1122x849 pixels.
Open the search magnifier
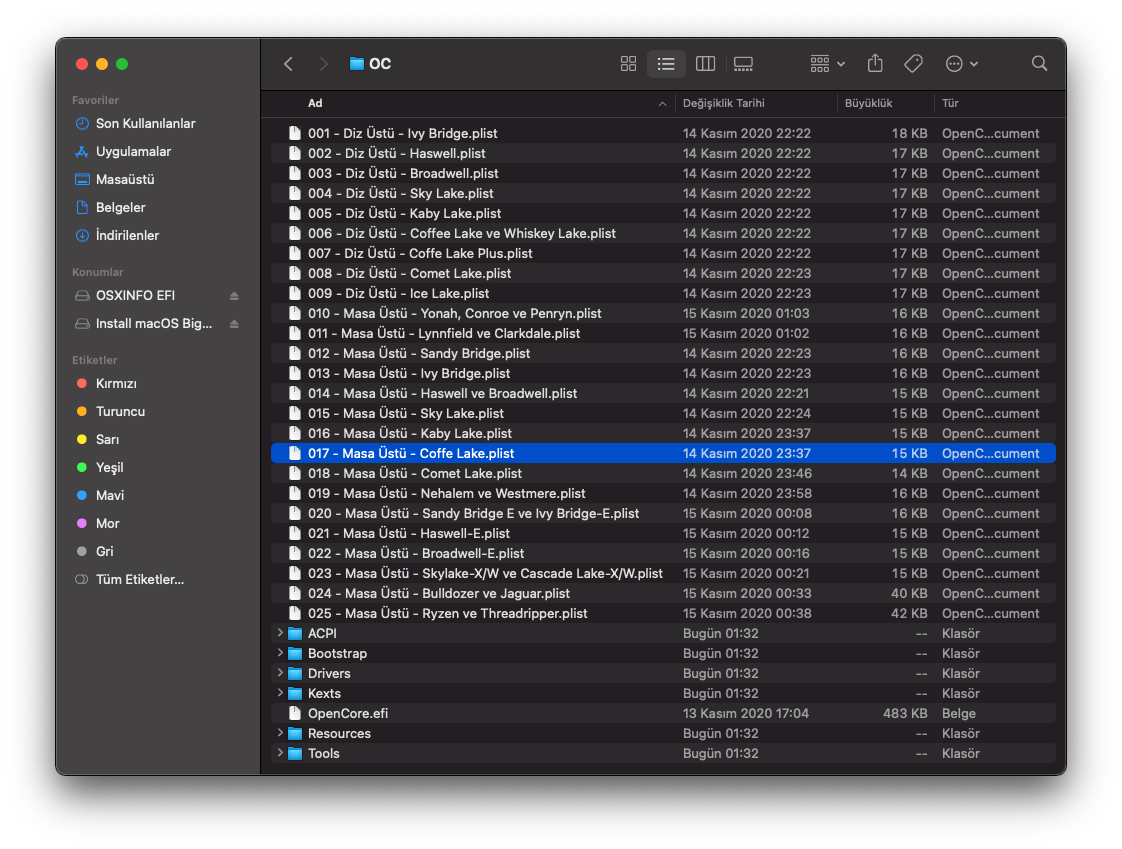1039,64
